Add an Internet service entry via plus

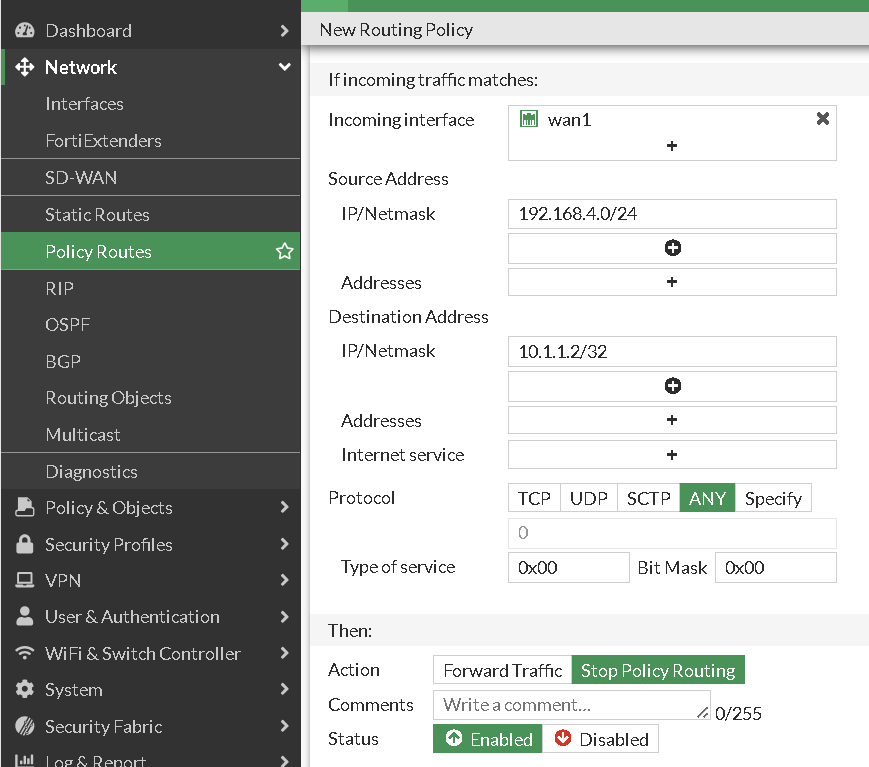coord(672,455)
